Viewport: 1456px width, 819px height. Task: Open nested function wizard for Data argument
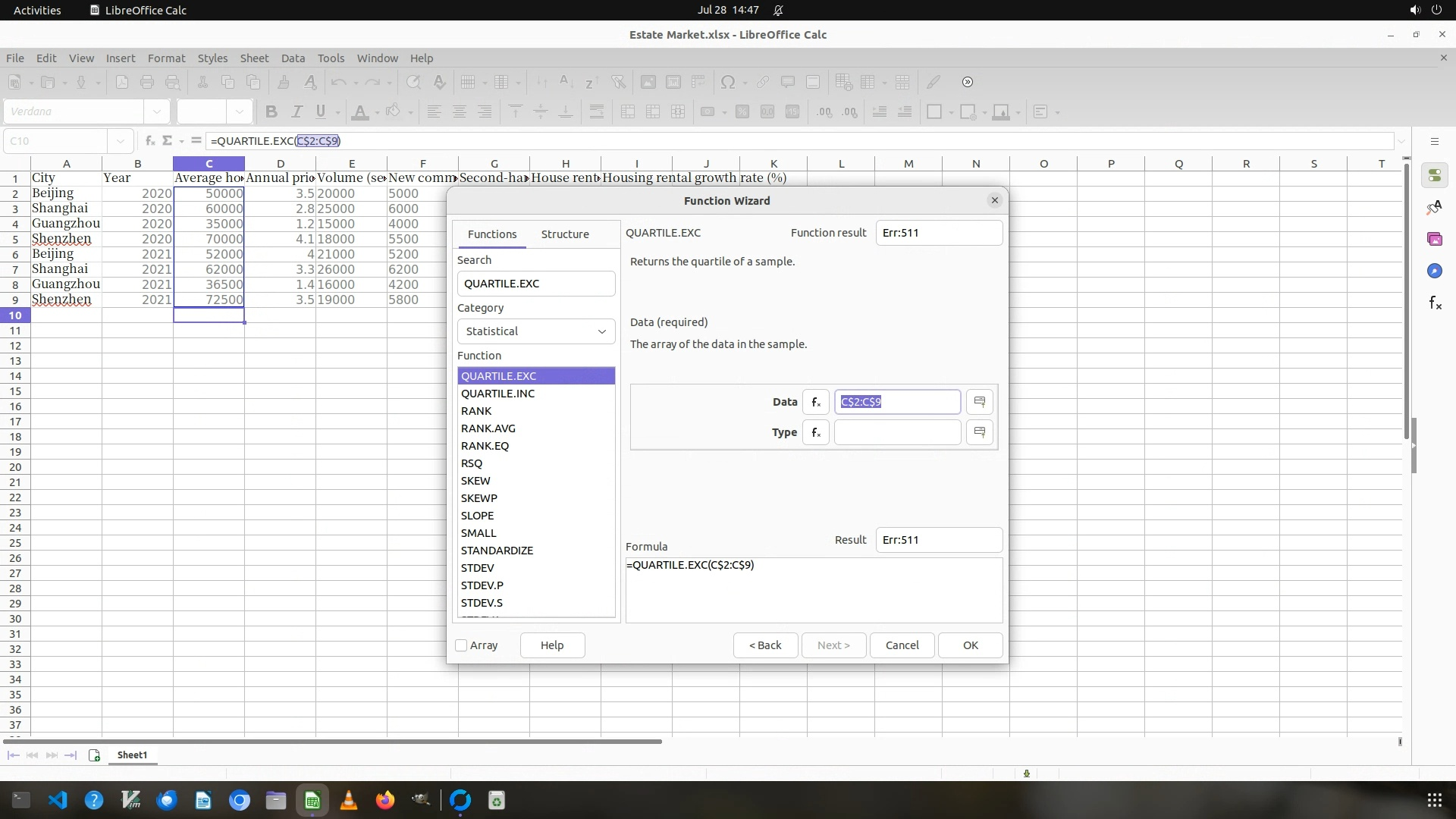pyautogui.click(x=815, y=402)
